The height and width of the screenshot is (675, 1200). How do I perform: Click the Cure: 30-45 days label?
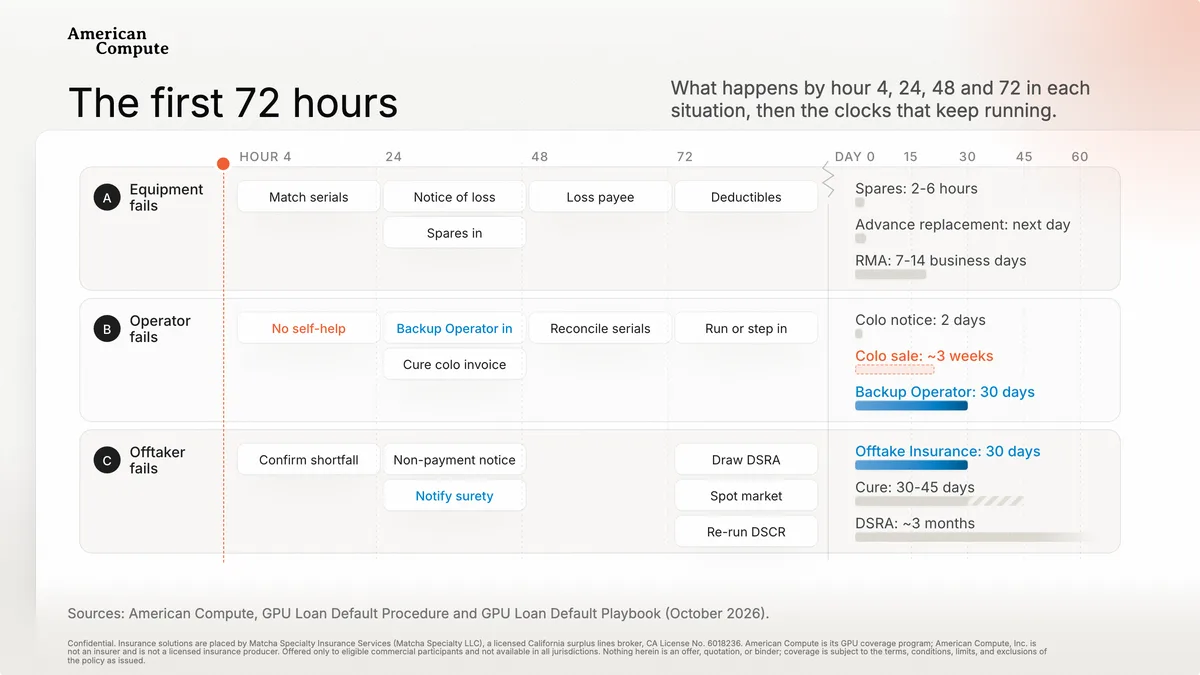pyautogui.click(x=915, y=487)
